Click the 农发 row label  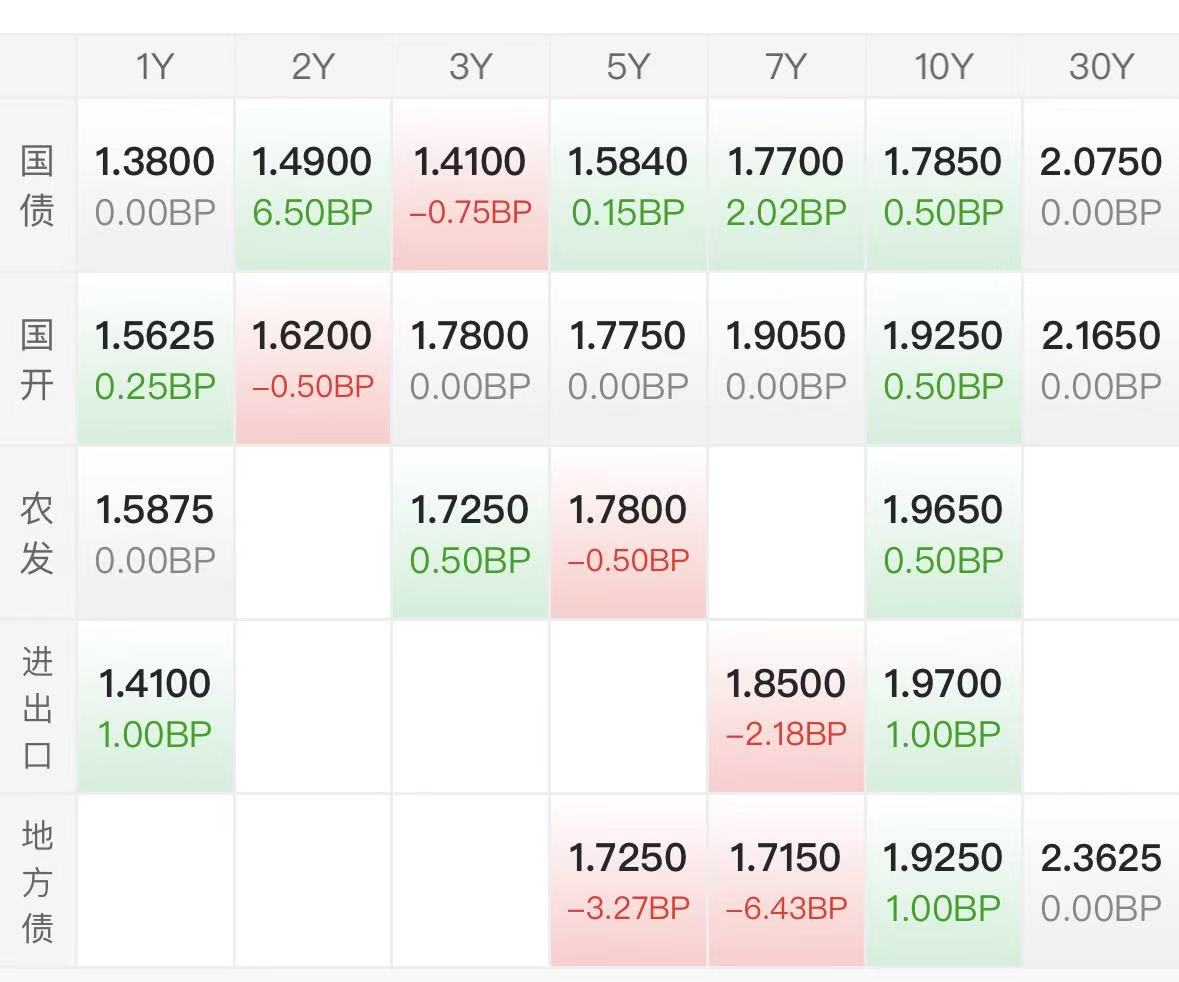click(x=37, y=534)
